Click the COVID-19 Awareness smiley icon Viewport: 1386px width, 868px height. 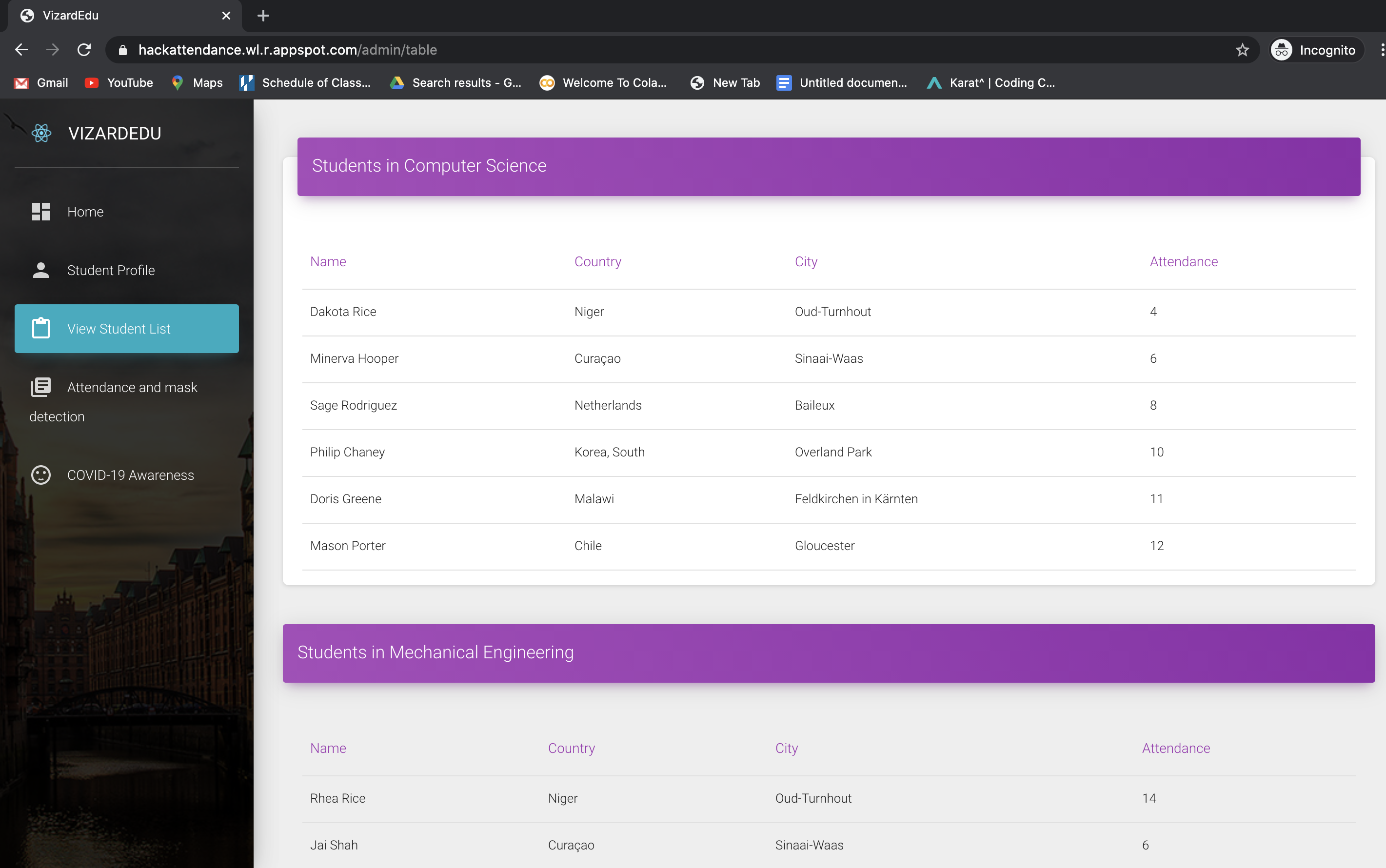41,475
